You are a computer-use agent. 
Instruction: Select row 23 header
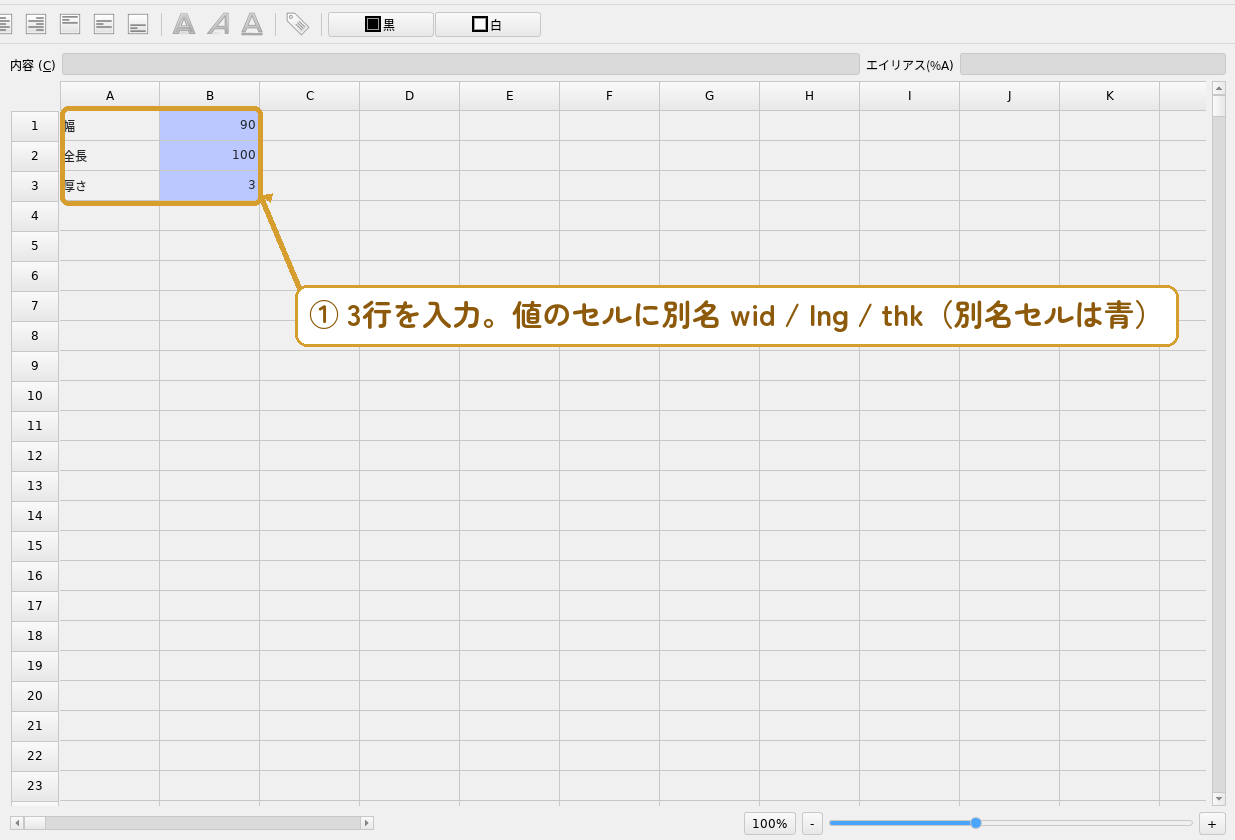click(35, 786)
